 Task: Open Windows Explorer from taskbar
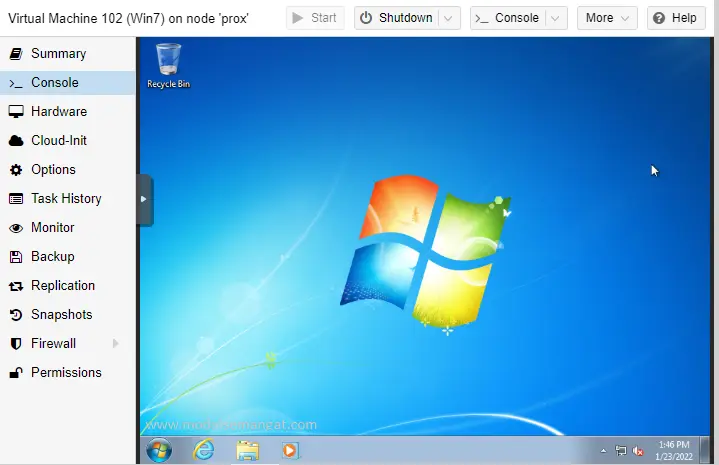(x=248, y=450)
